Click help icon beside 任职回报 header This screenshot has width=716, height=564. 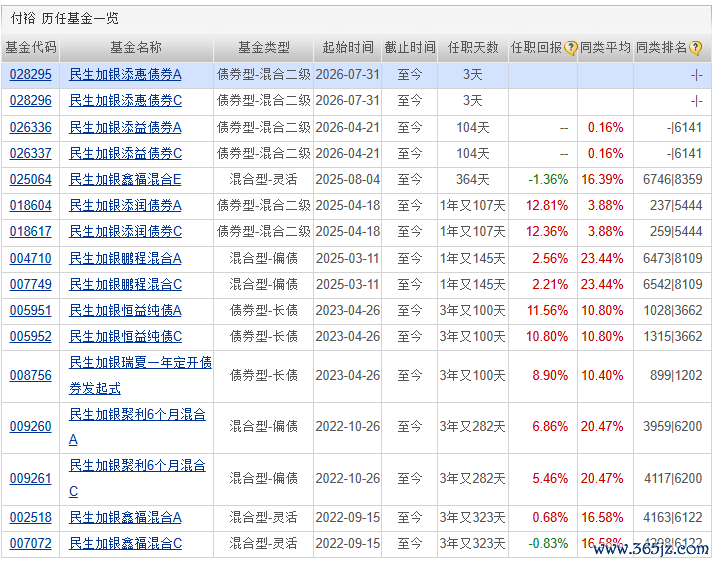(x=570, y=47)
